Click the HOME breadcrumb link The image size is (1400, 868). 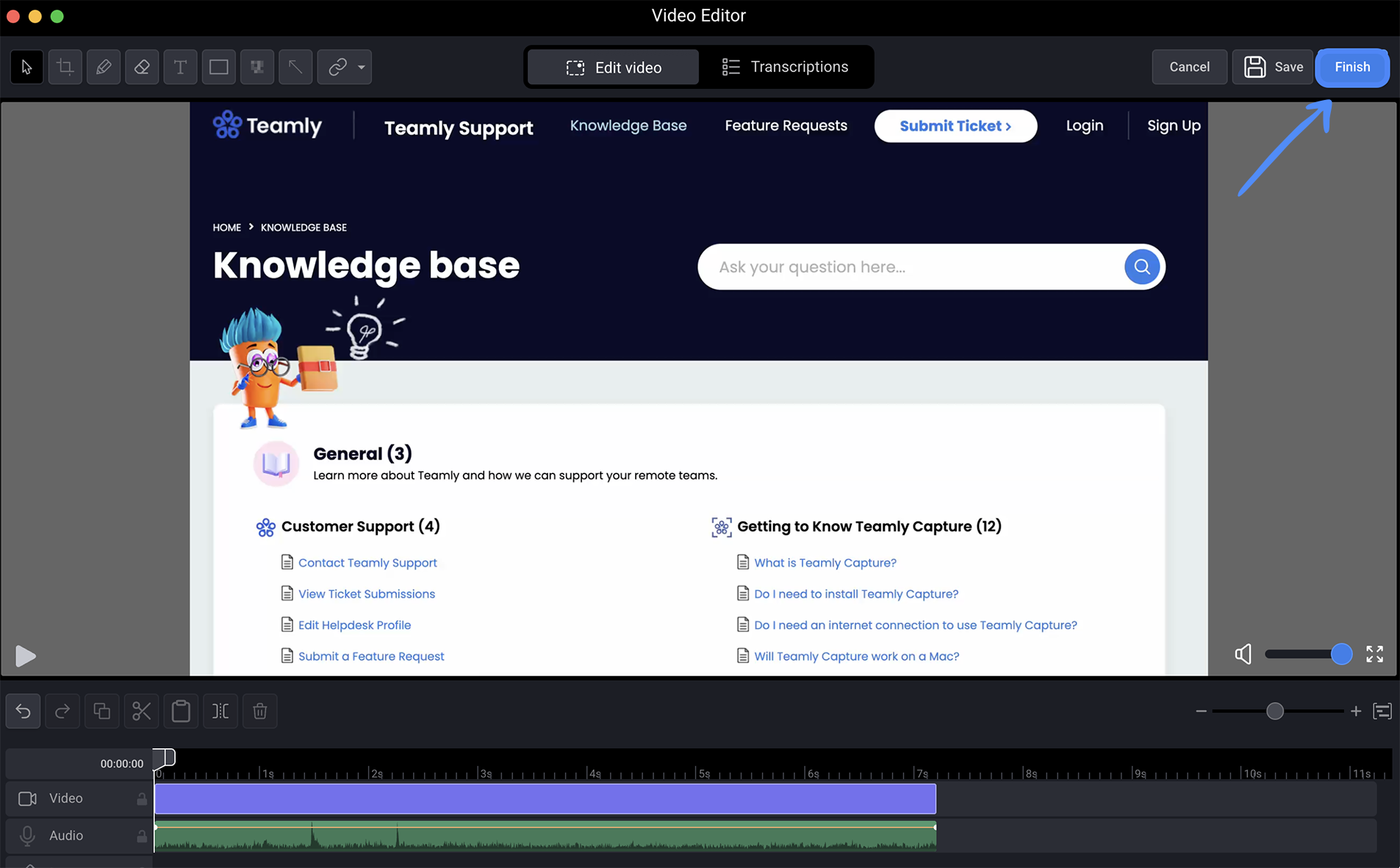[x=227, y=227]
